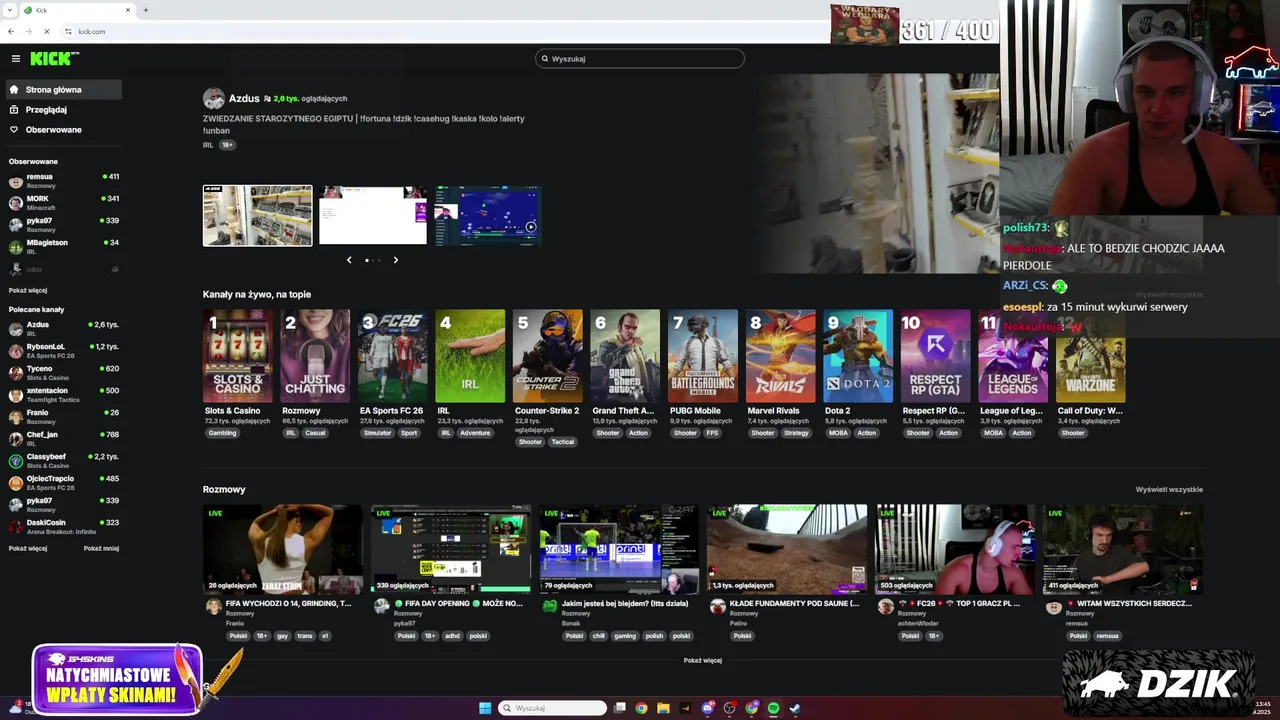Select the Strona główna sidebar item
Viewport: 1280px width, 720px height.
coord(64,90)
